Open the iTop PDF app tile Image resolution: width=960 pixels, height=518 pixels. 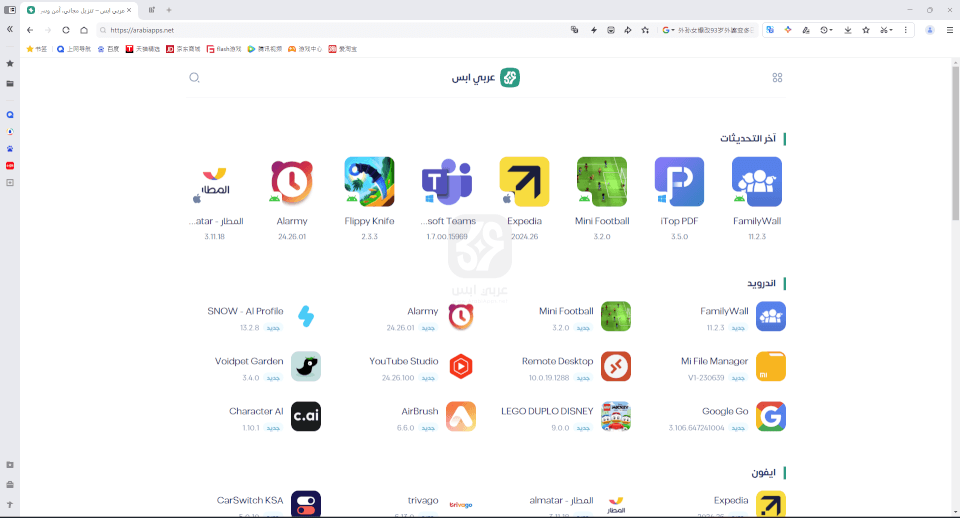[x=679, y=198]
